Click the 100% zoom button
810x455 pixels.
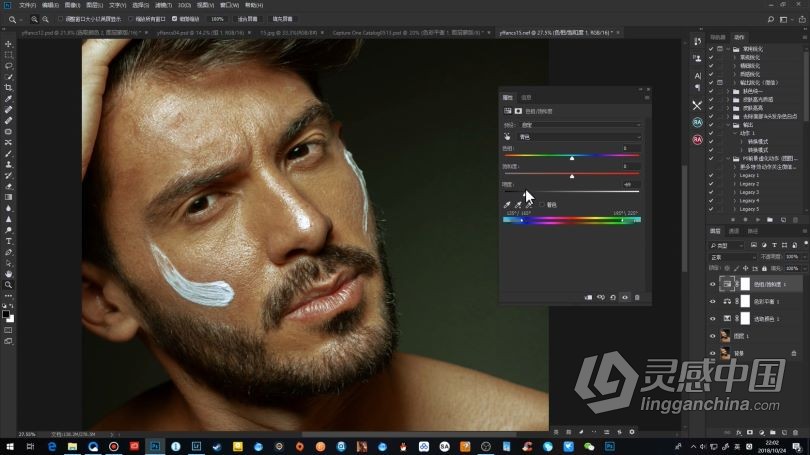[217, 19]
